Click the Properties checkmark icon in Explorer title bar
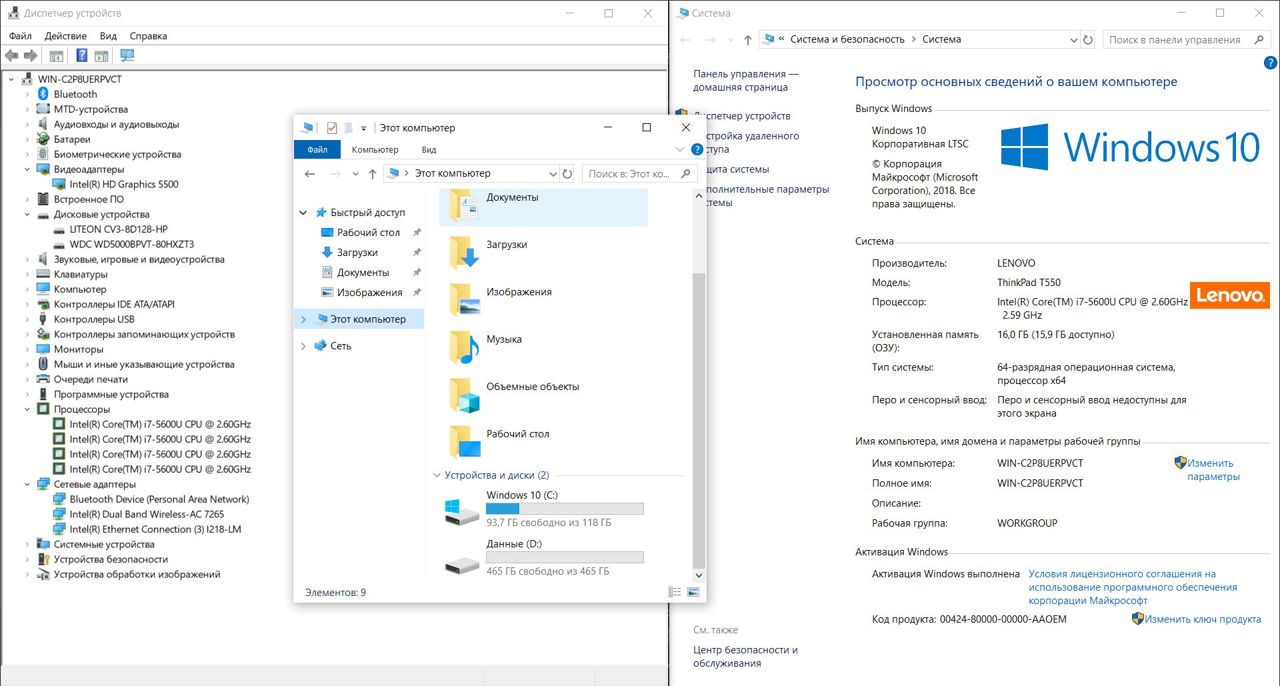 [331, 128]
